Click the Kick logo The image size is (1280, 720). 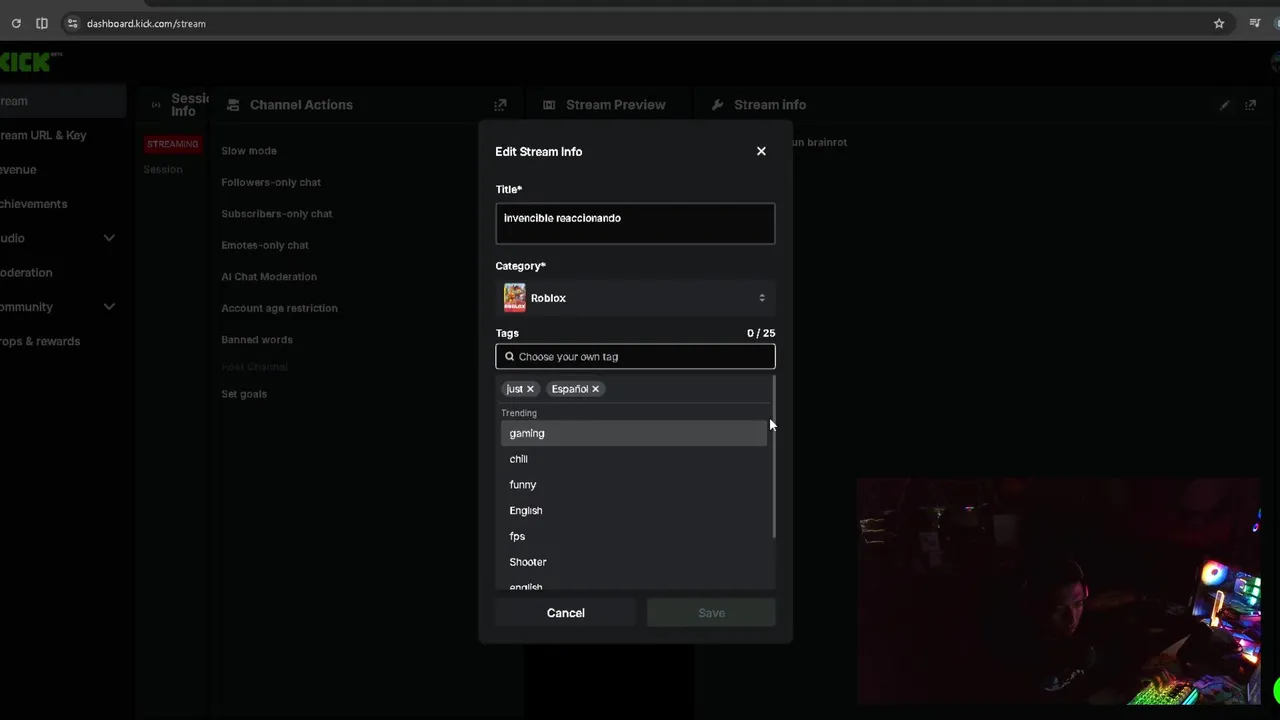pyautogui.click(x=30, y=62)
